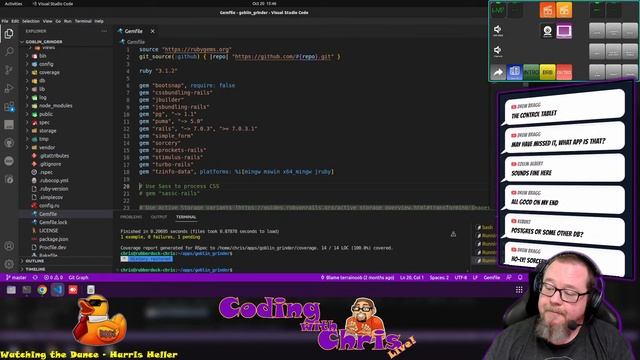Click the feedback icon in the status bar
The image size is (640, 360).
(509, 278)
